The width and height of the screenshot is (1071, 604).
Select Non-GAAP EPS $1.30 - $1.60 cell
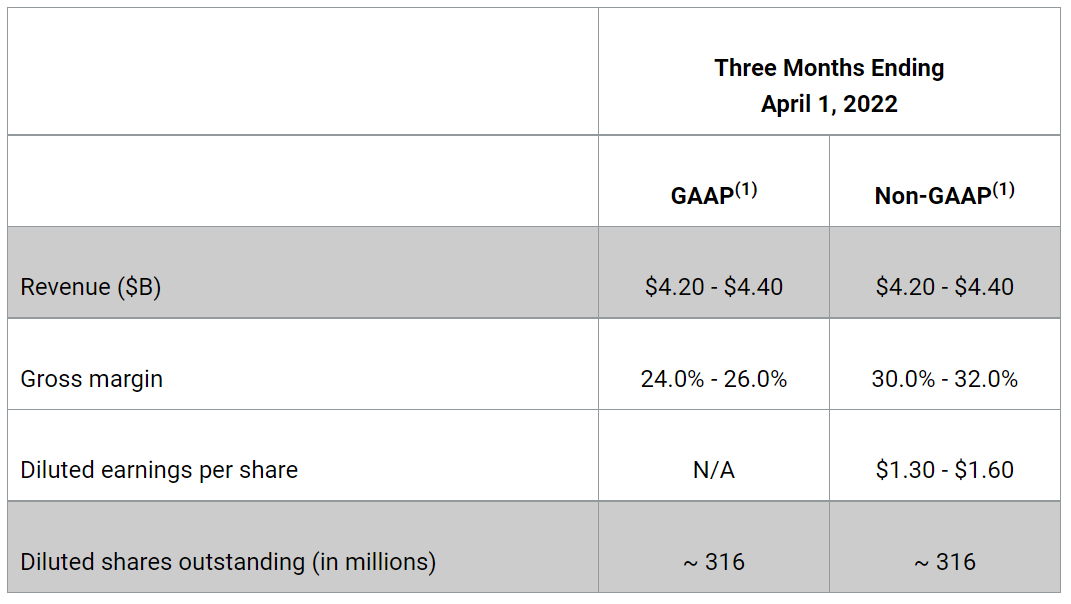point(945,470)
